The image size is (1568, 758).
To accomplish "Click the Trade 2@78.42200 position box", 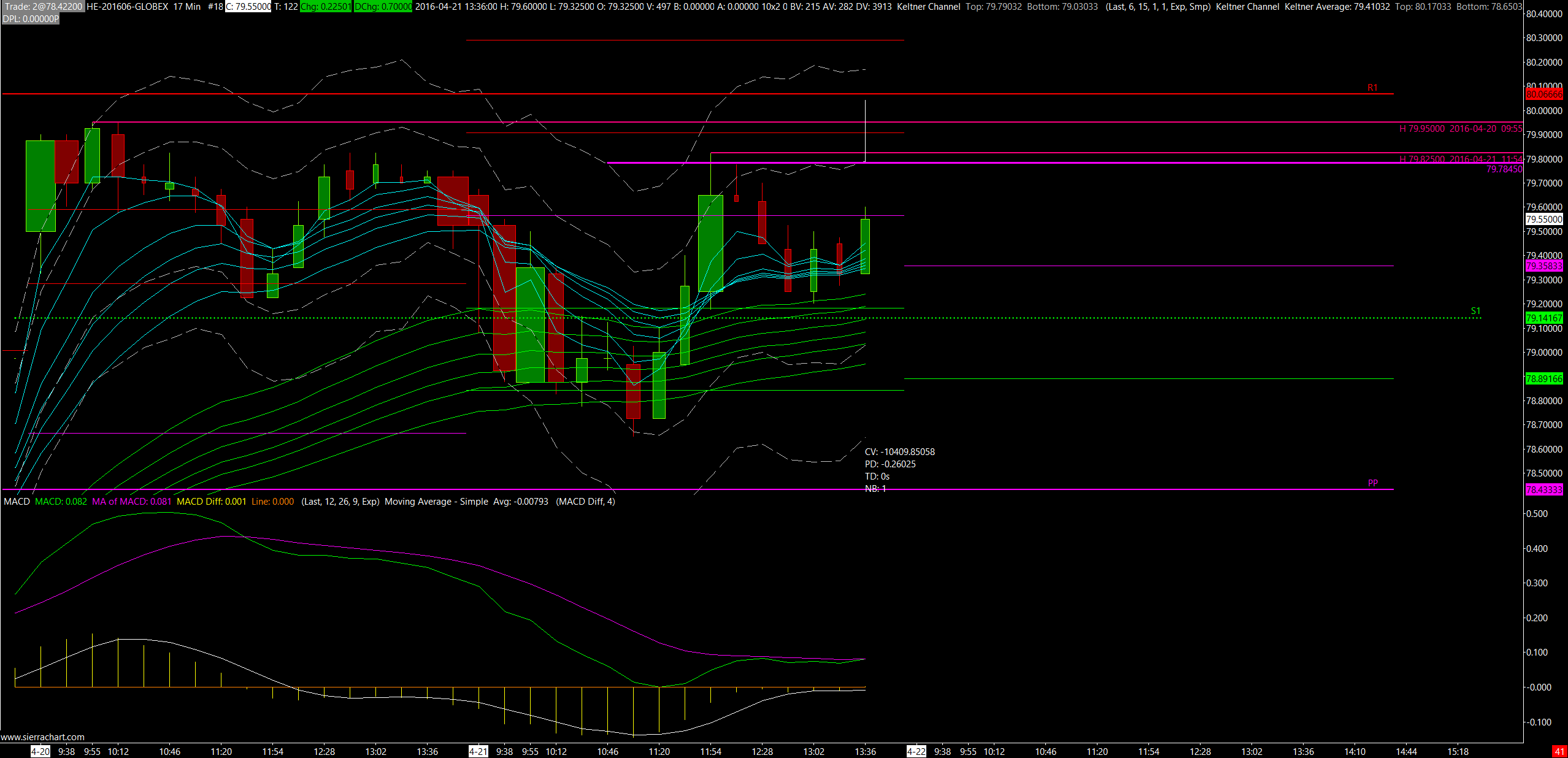I will point(43,7).
